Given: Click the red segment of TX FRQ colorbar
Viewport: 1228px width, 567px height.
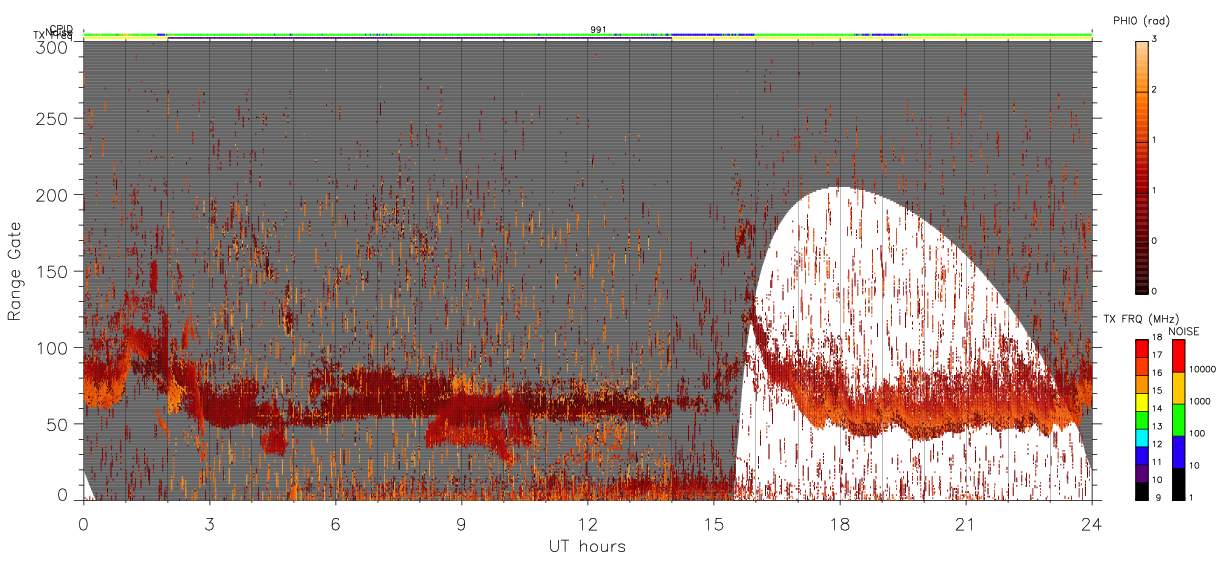Looking at the screenshot, I should point(1142,349).
